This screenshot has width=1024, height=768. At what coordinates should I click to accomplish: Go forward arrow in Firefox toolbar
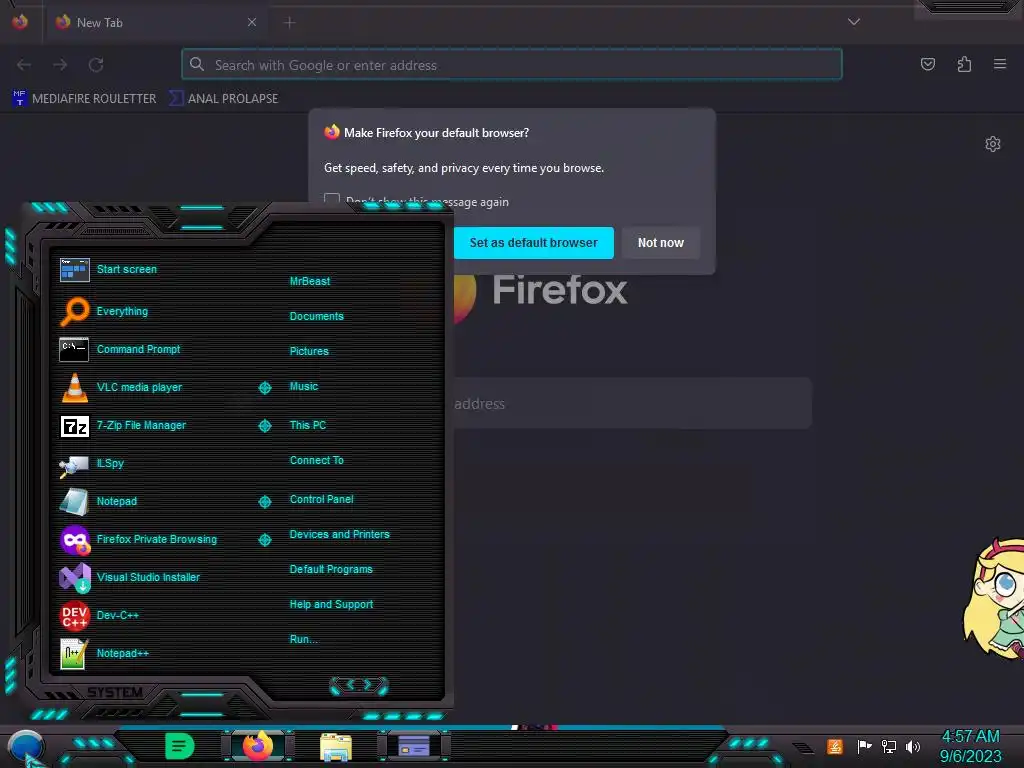pos(60,65)
